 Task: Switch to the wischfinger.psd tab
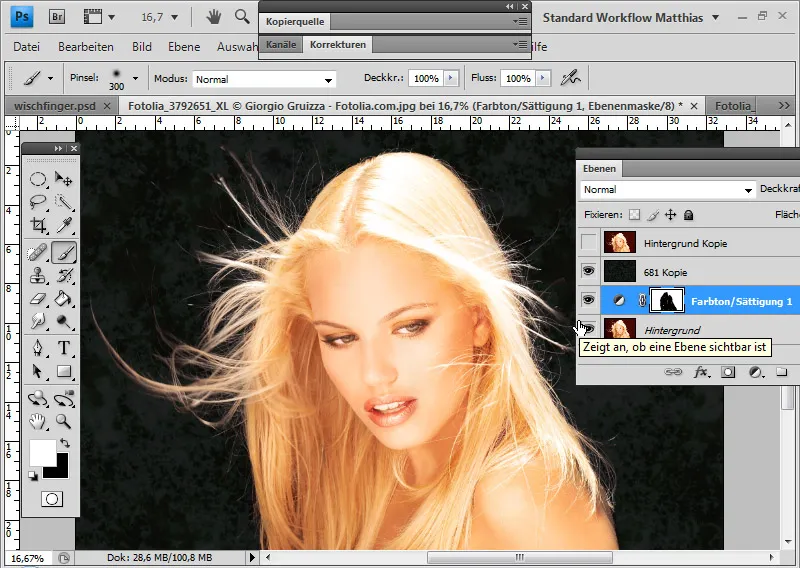tap(55, 106)
